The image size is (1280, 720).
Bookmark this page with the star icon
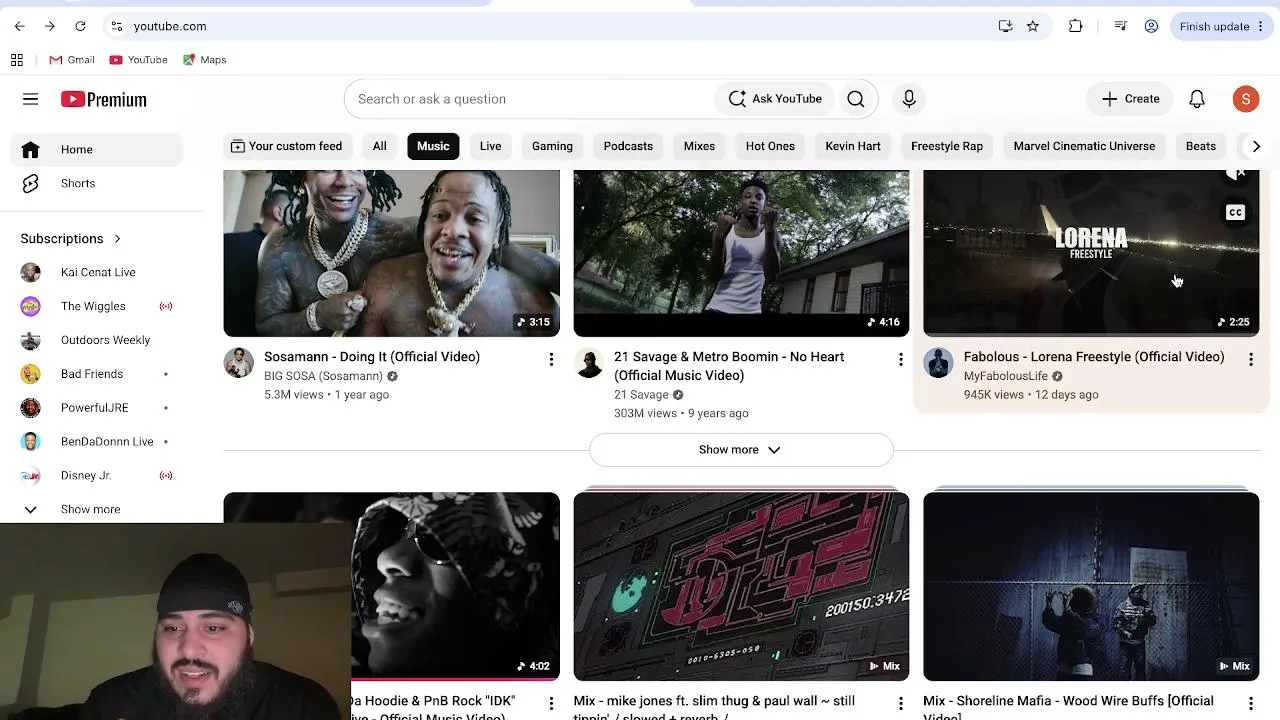(x=1033, y=26)
